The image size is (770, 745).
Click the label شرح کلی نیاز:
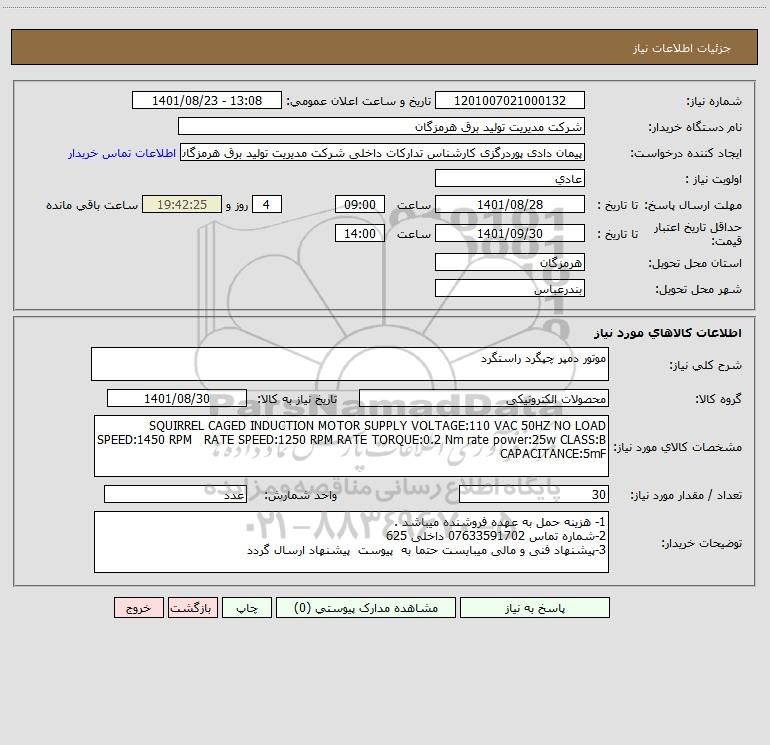[705, 365]
